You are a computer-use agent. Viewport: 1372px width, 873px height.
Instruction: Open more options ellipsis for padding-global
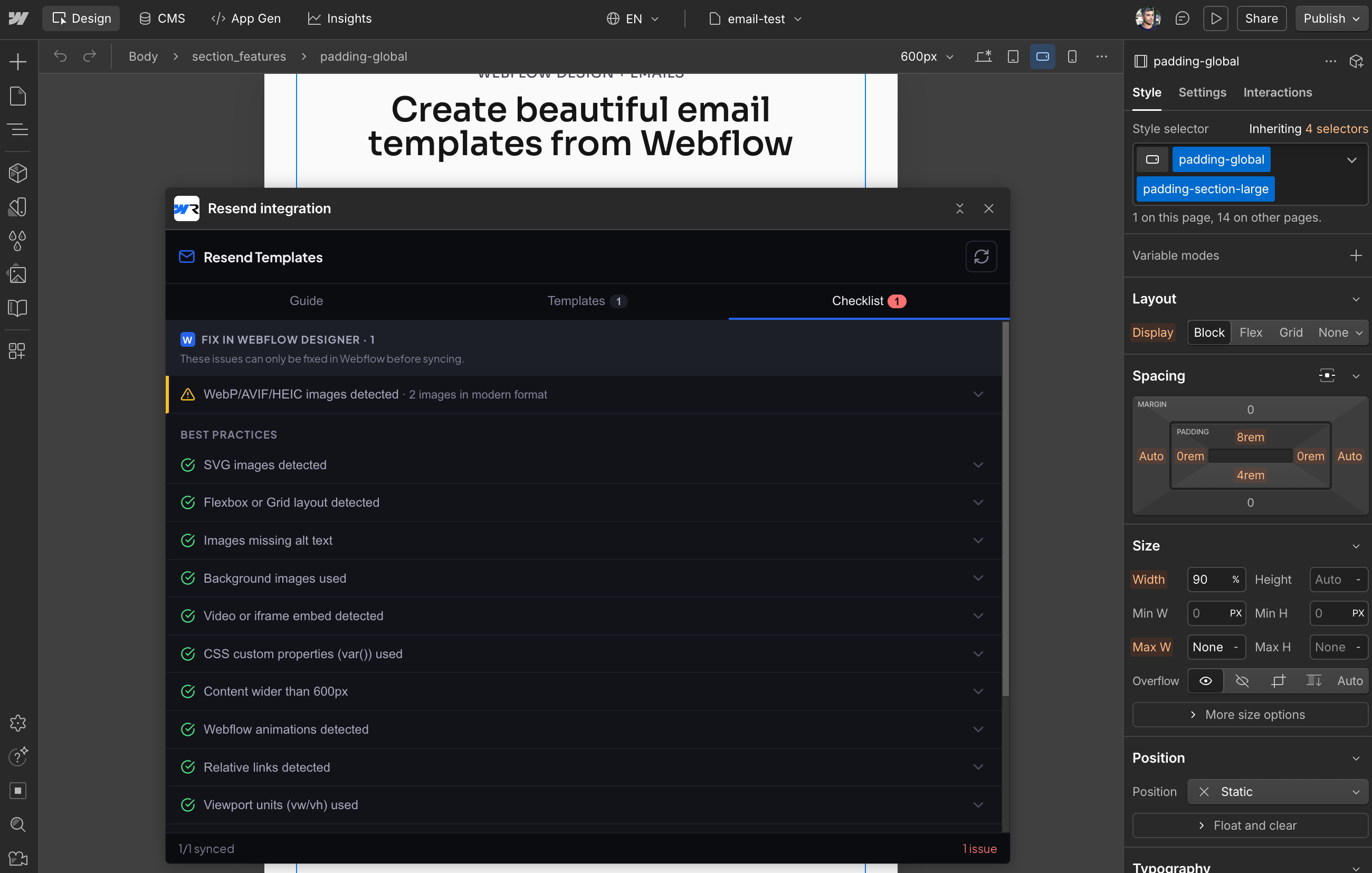click(x=1330, y=61)
